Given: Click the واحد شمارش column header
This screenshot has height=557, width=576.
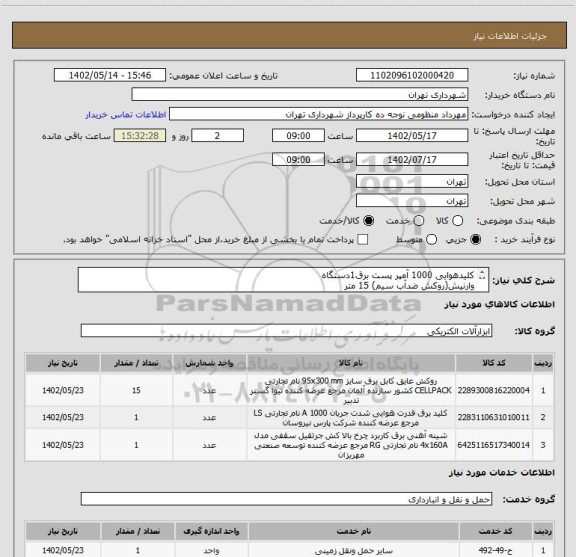Looking at the screenshot, I should click(209, 363).
